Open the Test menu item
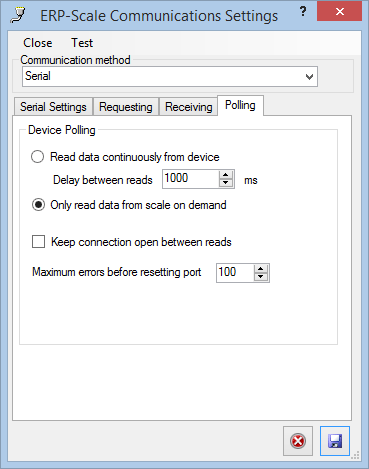 click(82, 43)
